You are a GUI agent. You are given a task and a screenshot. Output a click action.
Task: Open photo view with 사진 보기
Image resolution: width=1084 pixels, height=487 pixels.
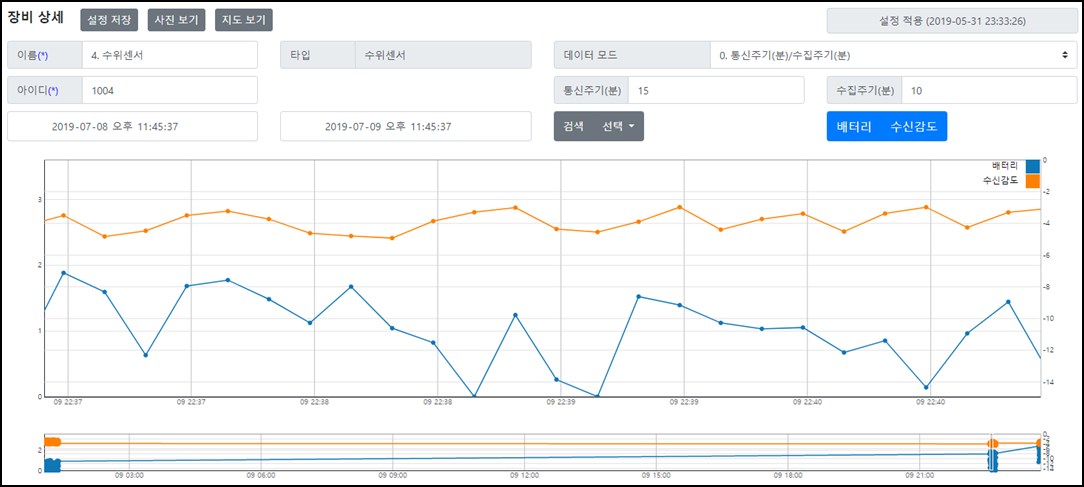point(176,19)
